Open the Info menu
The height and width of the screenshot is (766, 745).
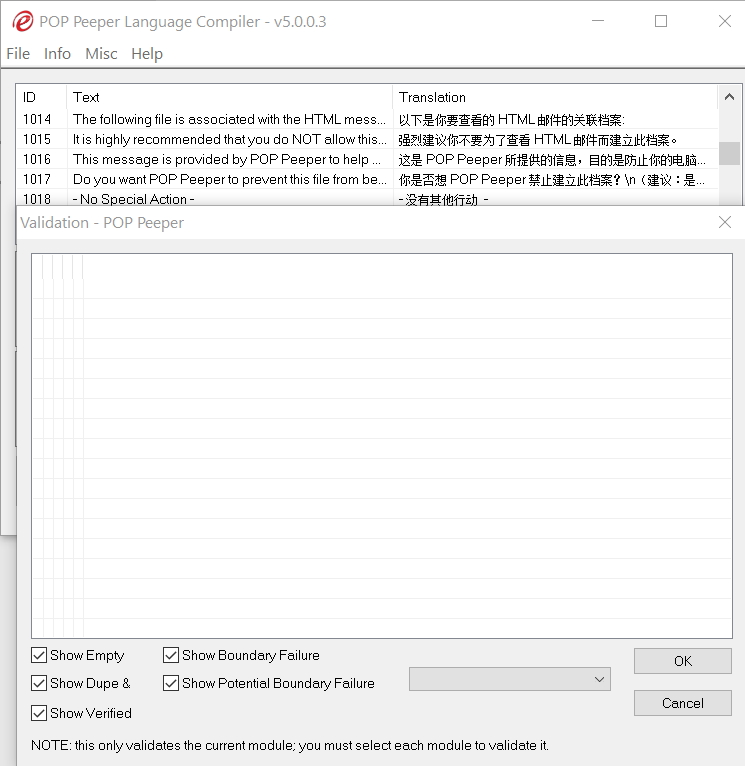pos(57,53)
